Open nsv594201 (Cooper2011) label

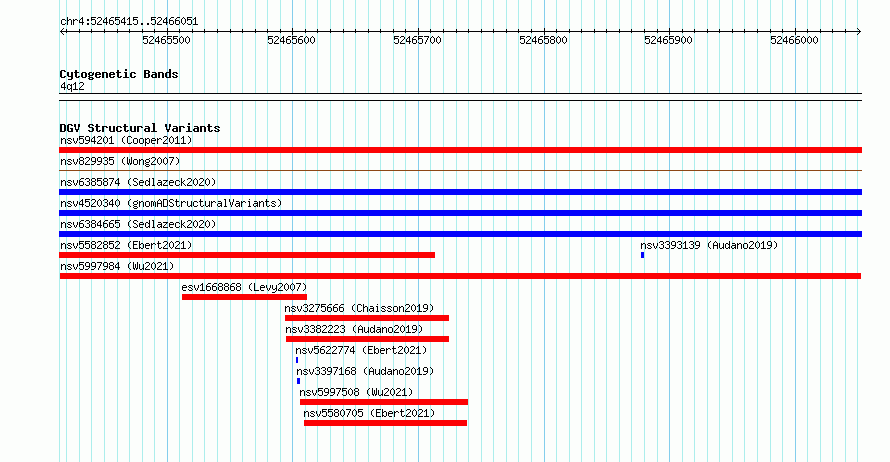pyautogui.click(x=126, y=140)
